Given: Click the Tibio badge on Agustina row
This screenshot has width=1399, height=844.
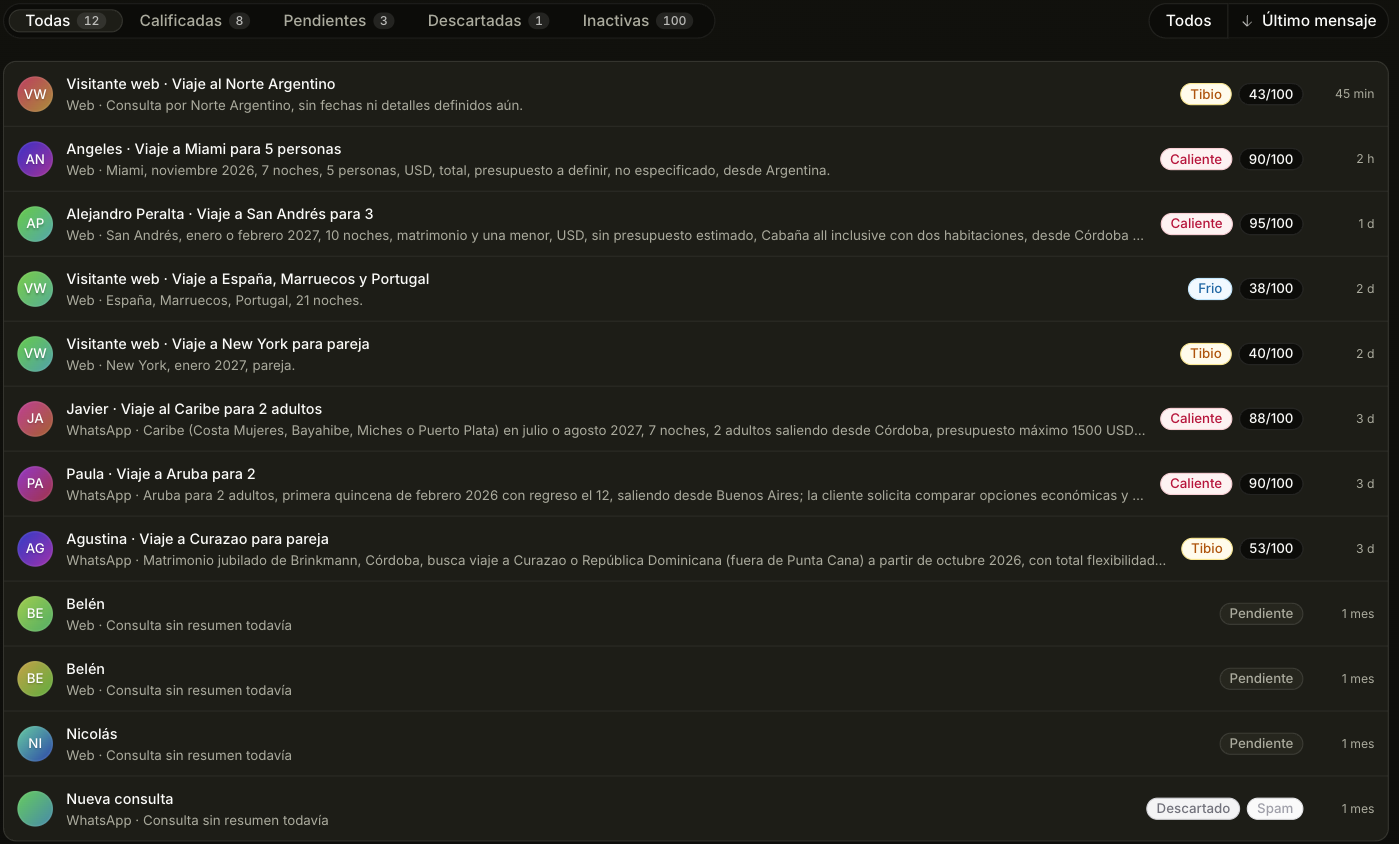Looking at the screenshot, I should tap(1206, 549).
